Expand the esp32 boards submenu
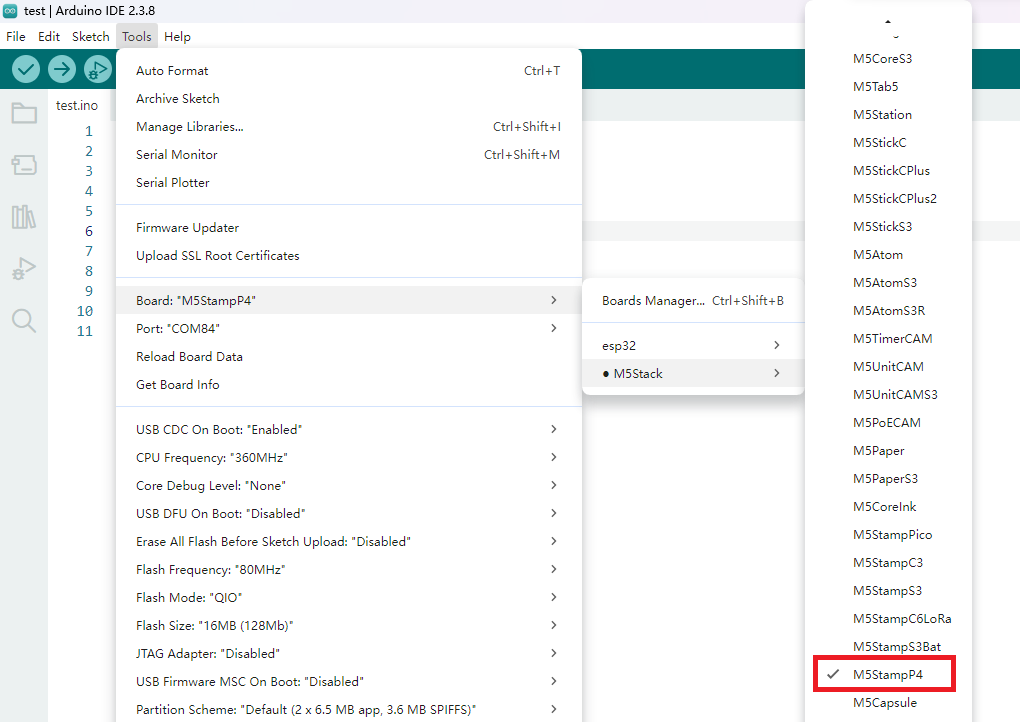The height and width of the screenshot is (722, 1020). click(692, 345)
